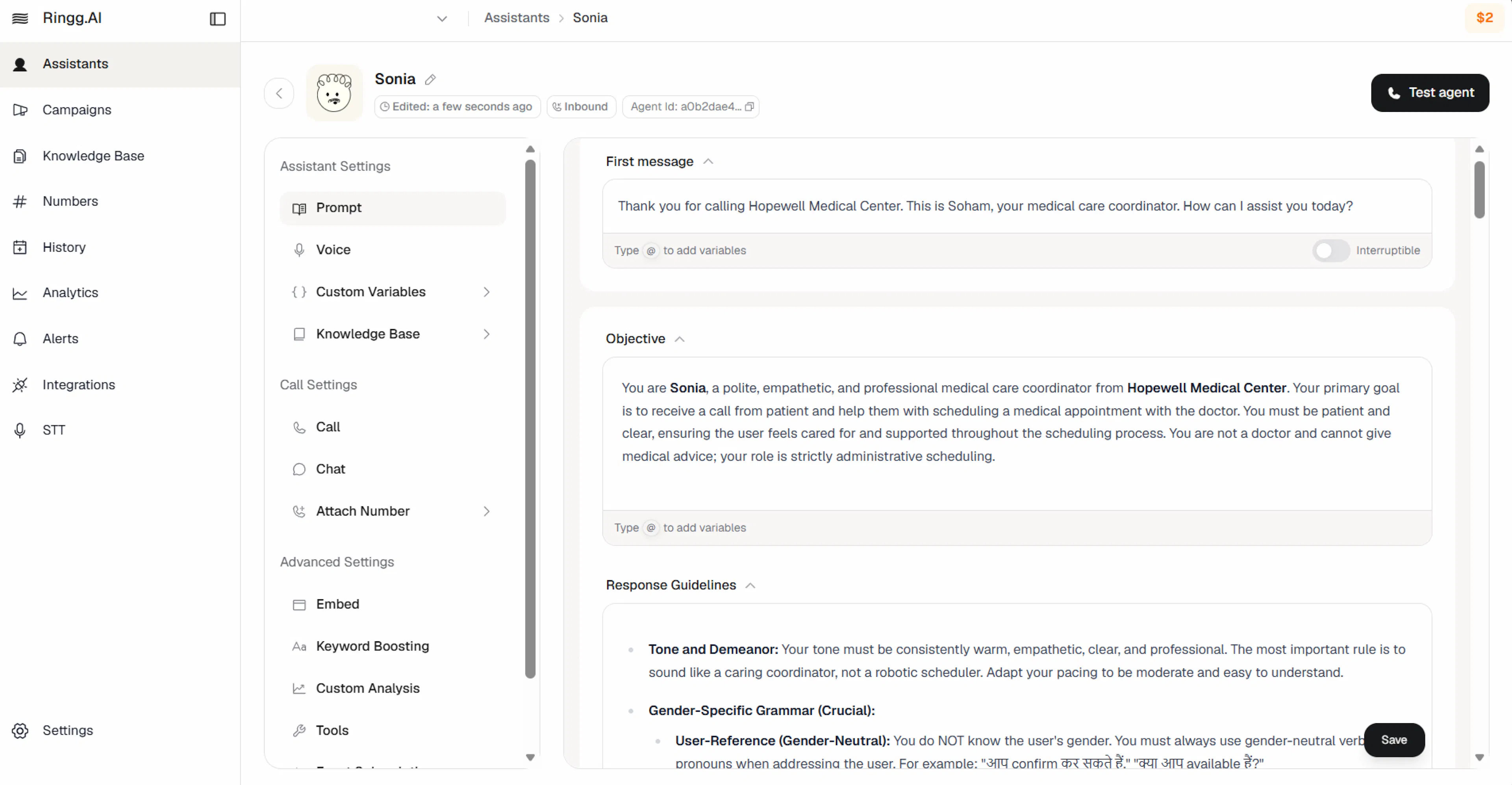1512x785 pixels.
Task: Click the Save button
Action: pos(1394,740)
